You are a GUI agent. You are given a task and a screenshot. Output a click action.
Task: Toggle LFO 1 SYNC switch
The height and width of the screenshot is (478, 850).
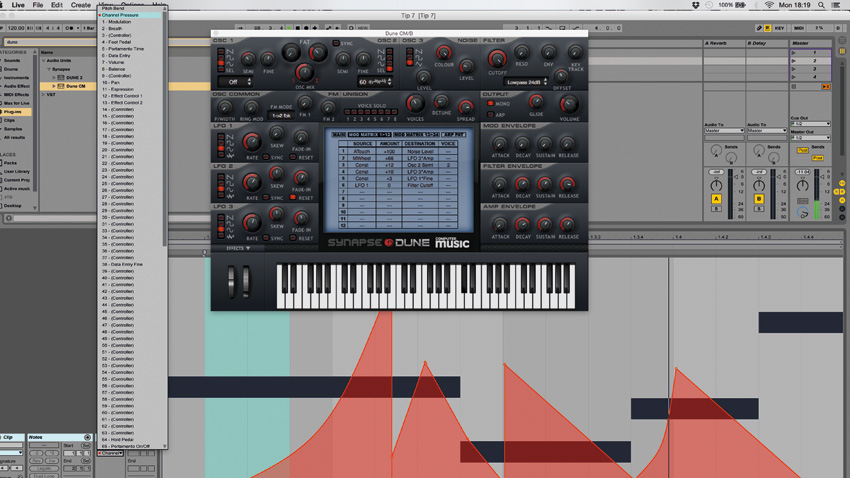pos(266,157)
